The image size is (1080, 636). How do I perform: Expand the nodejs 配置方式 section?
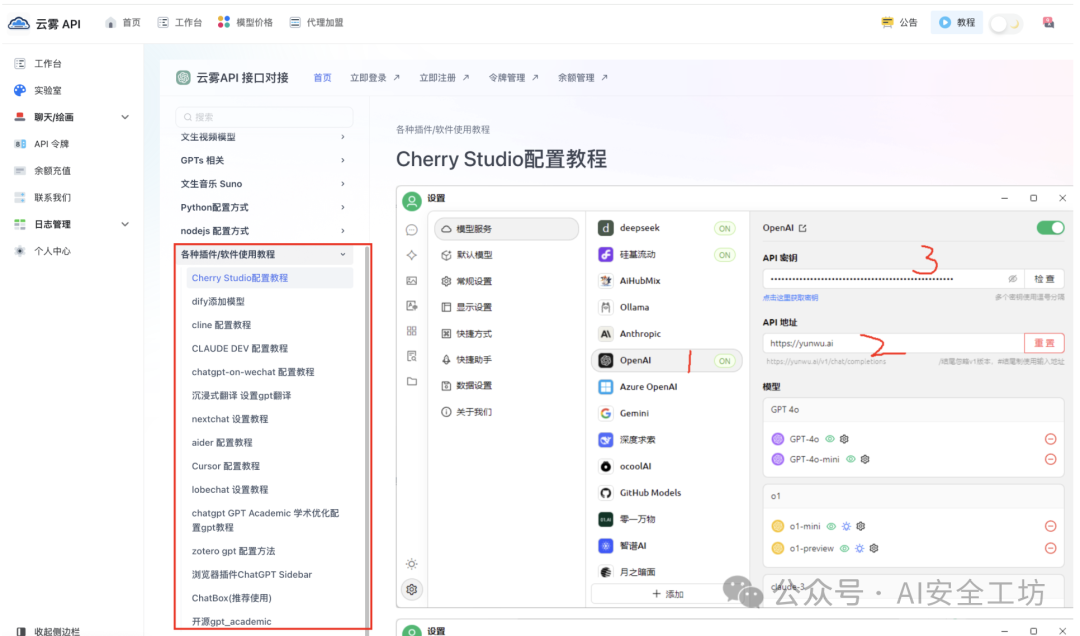point(263,231)
